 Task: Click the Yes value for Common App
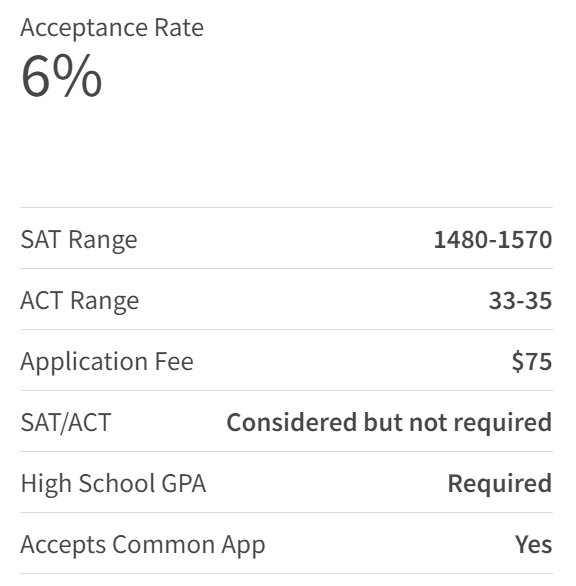click(x=533, y=544)
